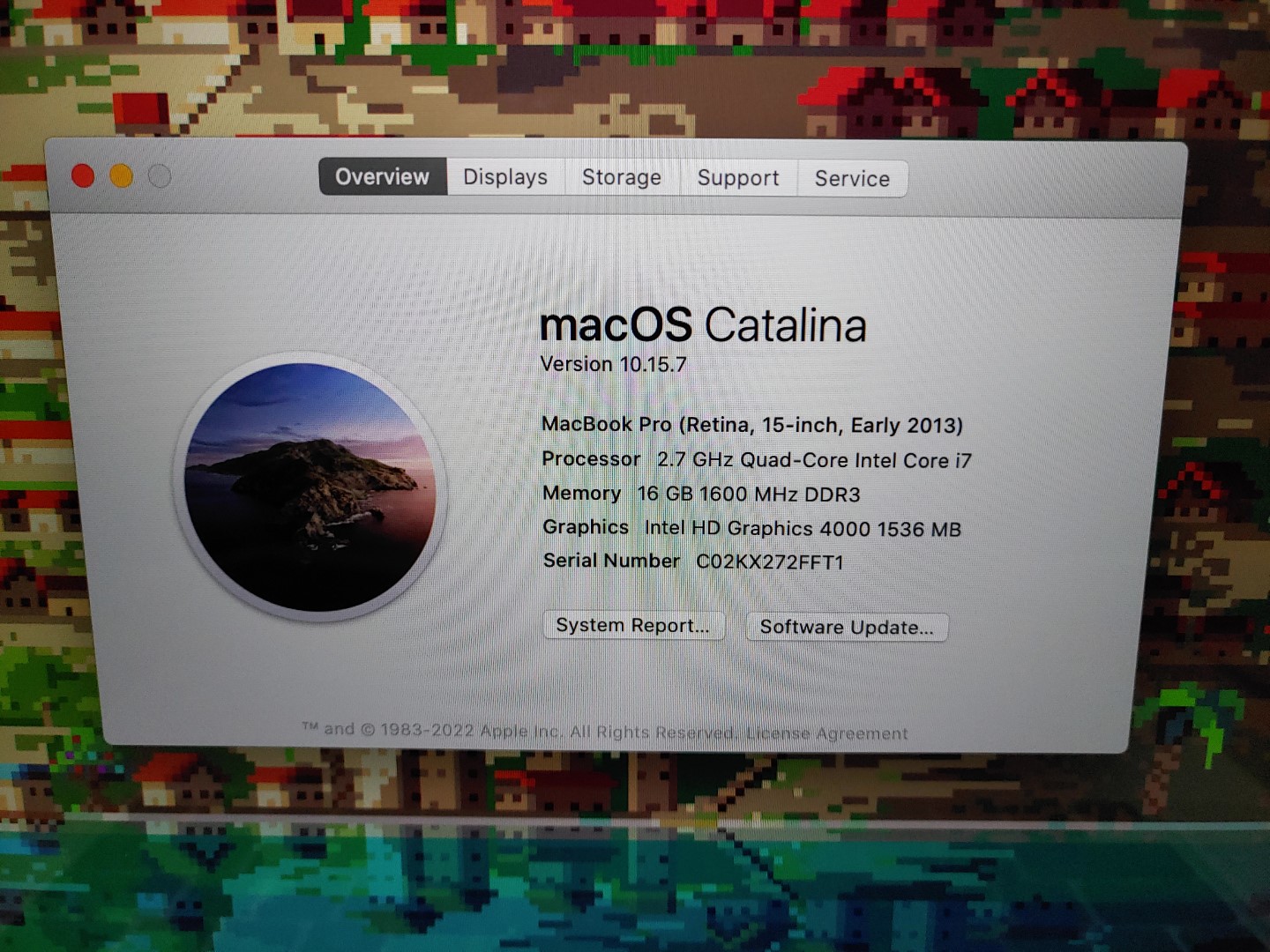Switch to the Overview tab

click(x=383, y=176)
